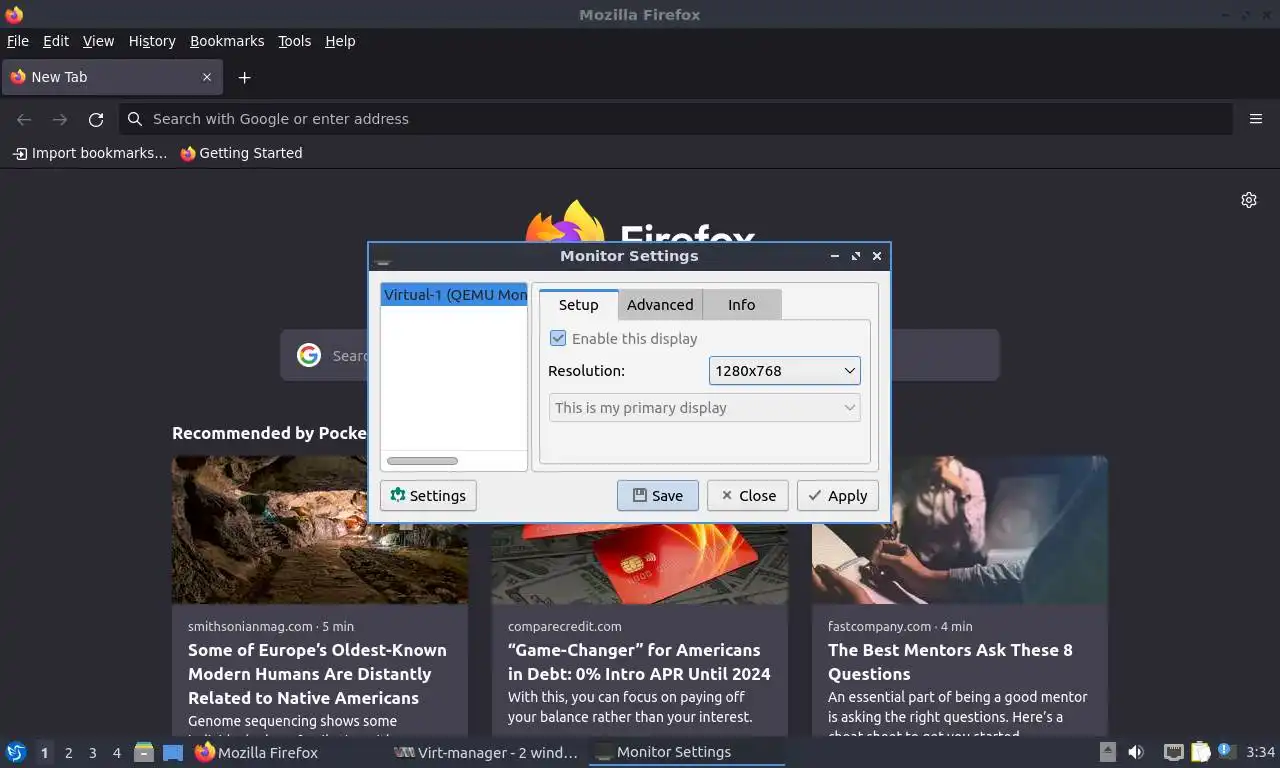
Task: Activate Monitor Settings taskbar entry
Action: click(x=686, y=752)
